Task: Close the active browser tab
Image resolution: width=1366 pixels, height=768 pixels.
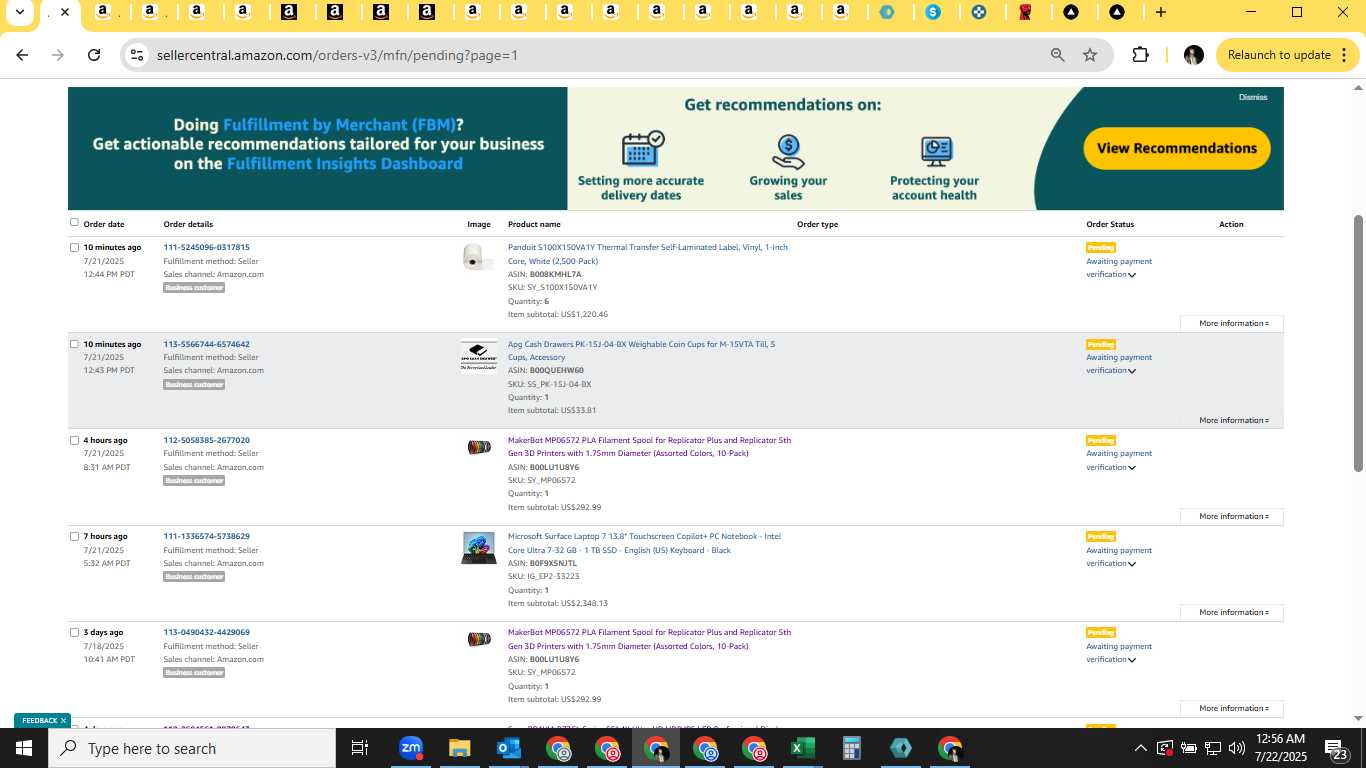Action: point(64,13)
